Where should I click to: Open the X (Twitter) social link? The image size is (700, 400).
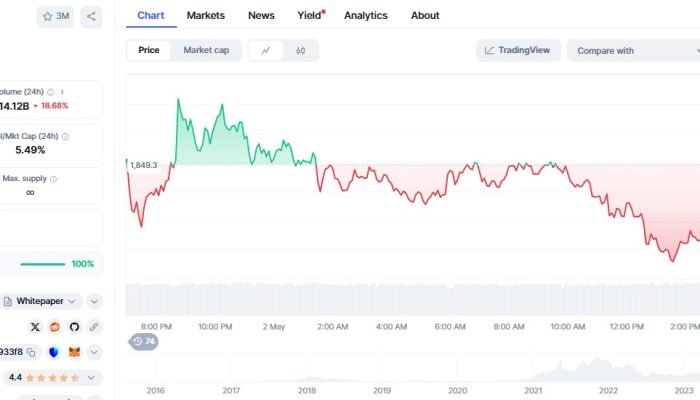coord(35,327)
